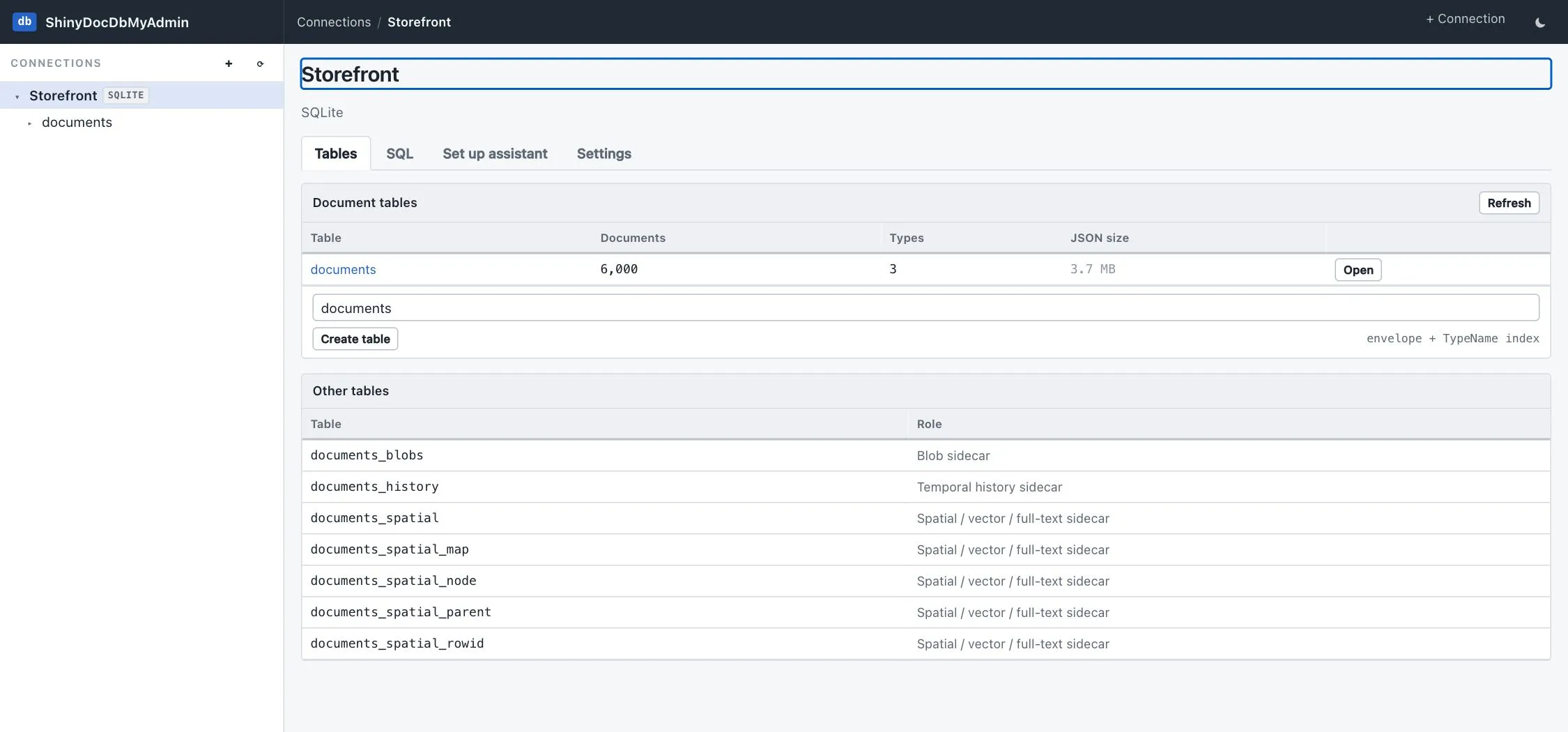This screenshot has height=732, width=1568.
Task: Open the Set up assistant tab
Action: (x=495, y=153)
